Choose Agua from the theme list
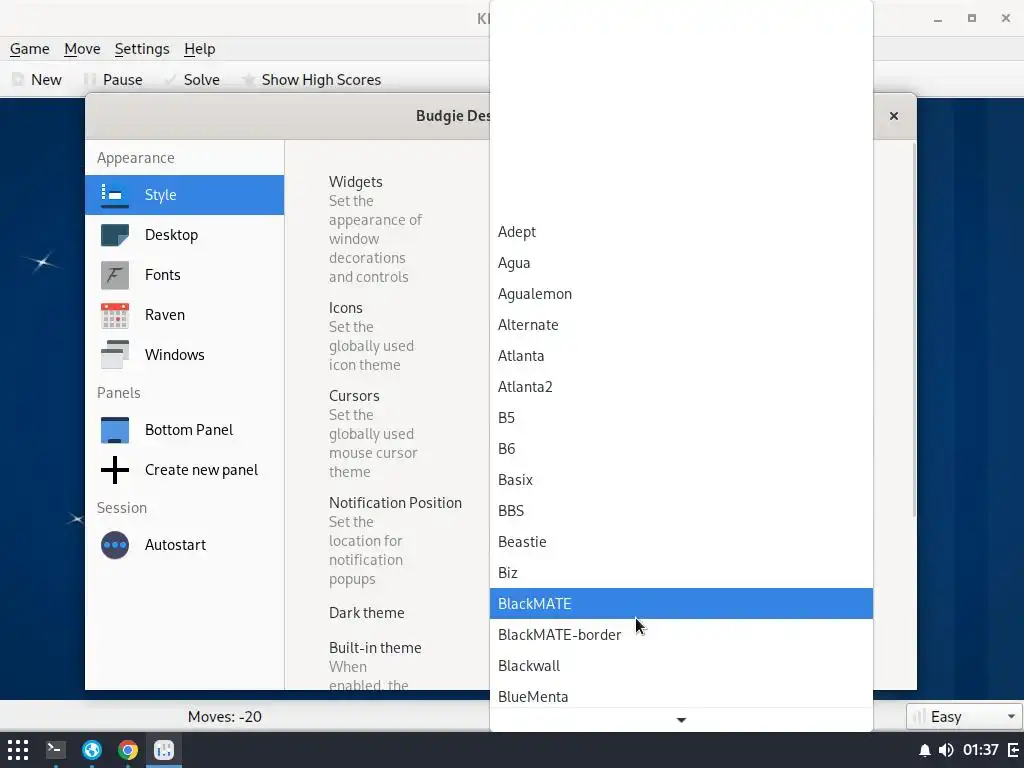 tap(681, 263)
